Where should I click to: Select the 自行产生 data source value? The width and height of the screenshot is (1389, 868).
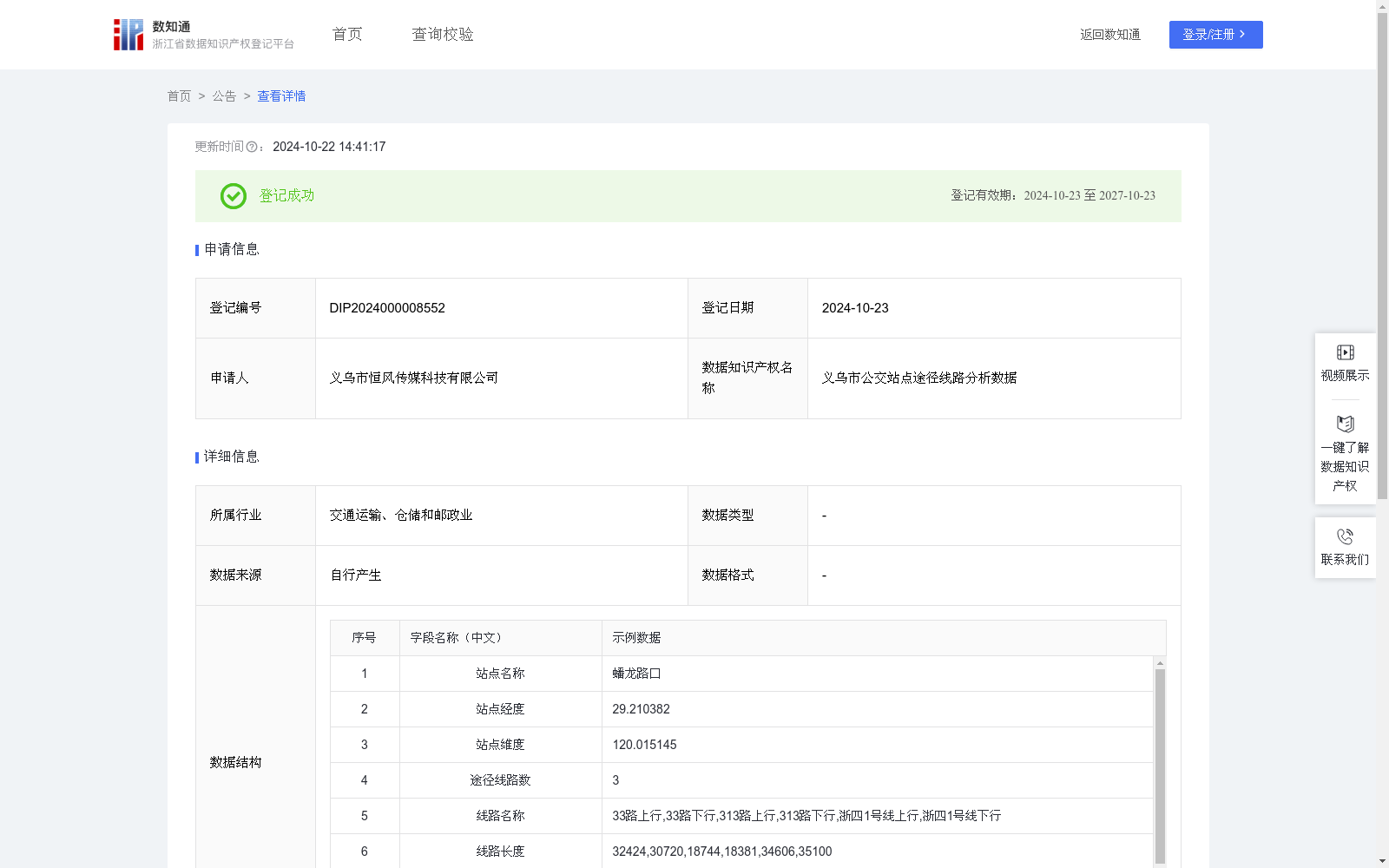coord(356,575)
